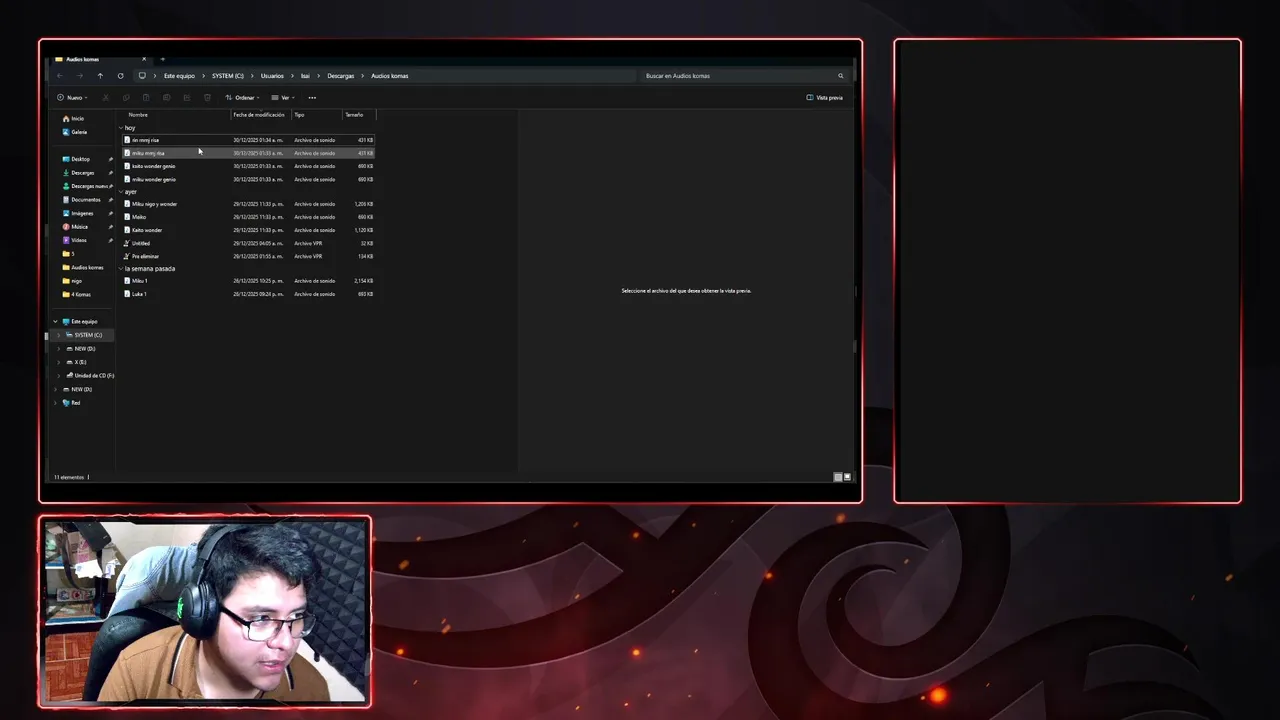Click the Share icon in toolbar
This screenshot has width=1280, height=720.
[186, 98]
